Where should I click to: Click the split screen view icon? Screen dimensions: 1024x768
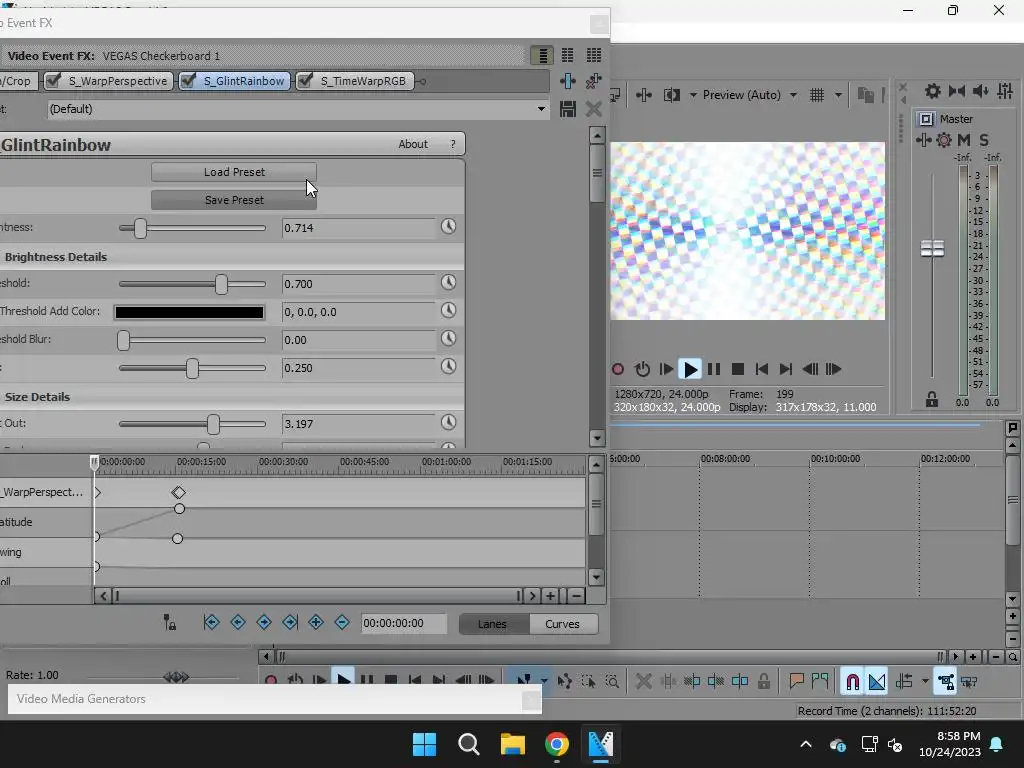pyautogui.click(x=671, y=95)
